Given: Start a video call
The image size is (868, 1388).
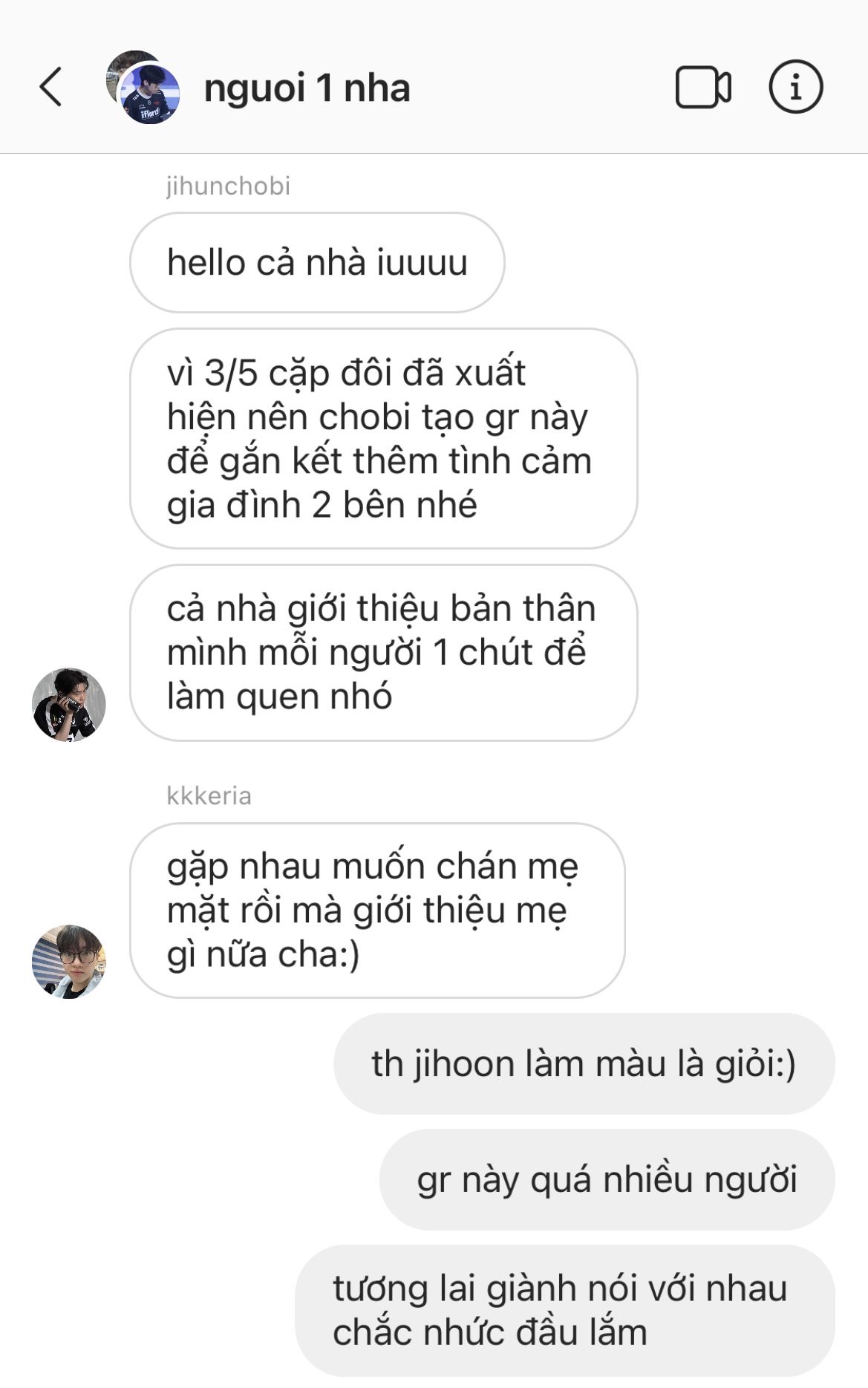Looking at the screenshot, I should coord(702,88).
